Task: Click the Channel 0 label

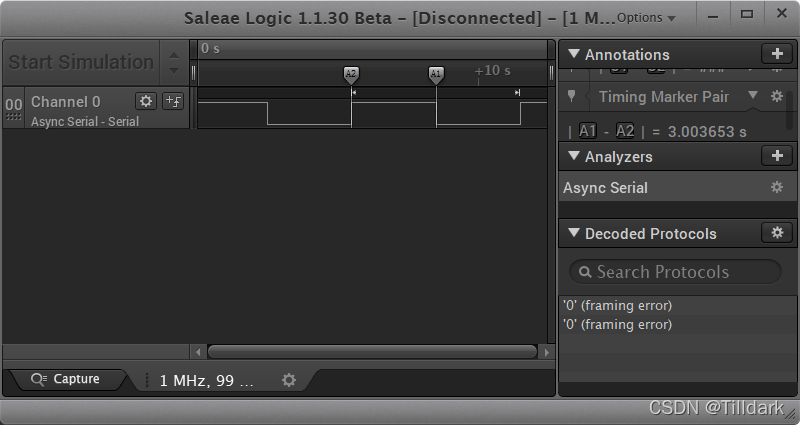Action: 66,102
